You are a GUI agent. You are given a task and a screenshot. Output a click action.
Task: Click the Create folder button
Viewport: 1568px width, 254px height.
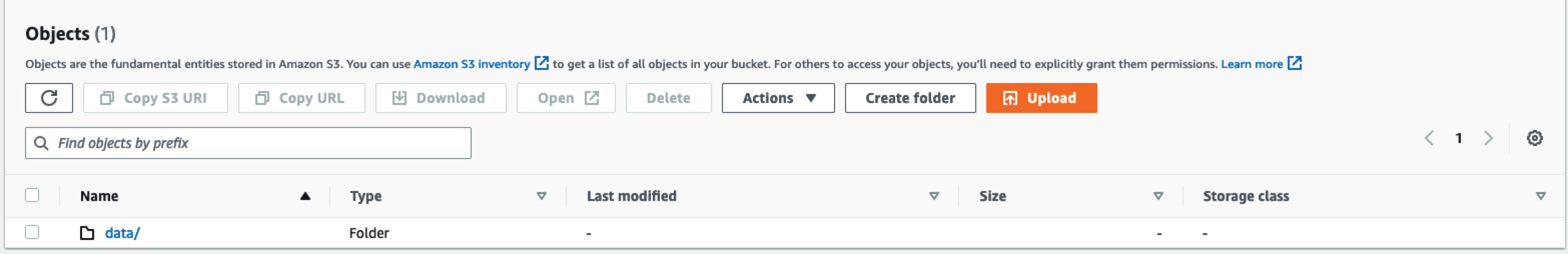tap(910, 98)
